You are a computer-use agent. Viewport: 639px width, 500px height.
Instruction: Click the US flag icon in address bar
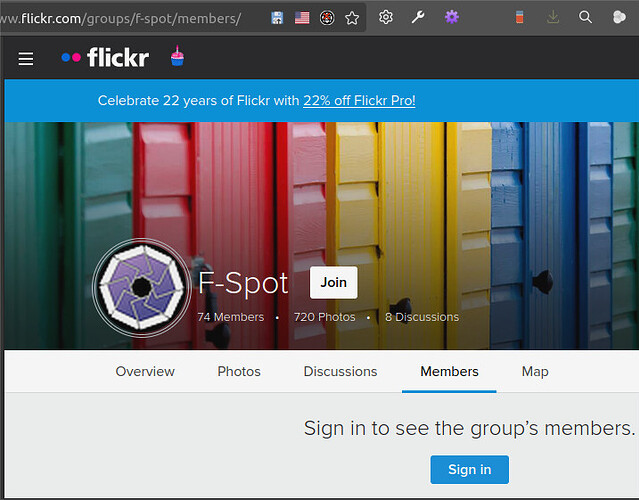302,18
